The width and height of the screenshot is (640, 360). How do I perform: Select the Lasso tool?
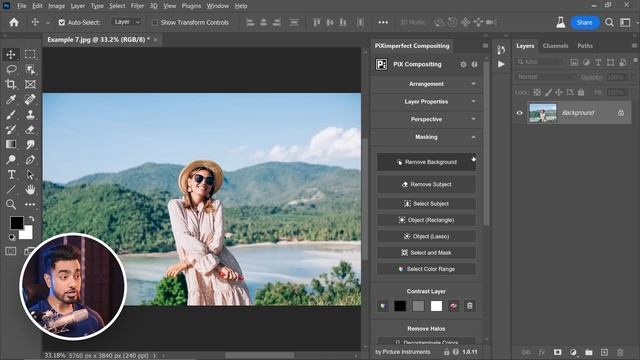[x=11, y=69]
